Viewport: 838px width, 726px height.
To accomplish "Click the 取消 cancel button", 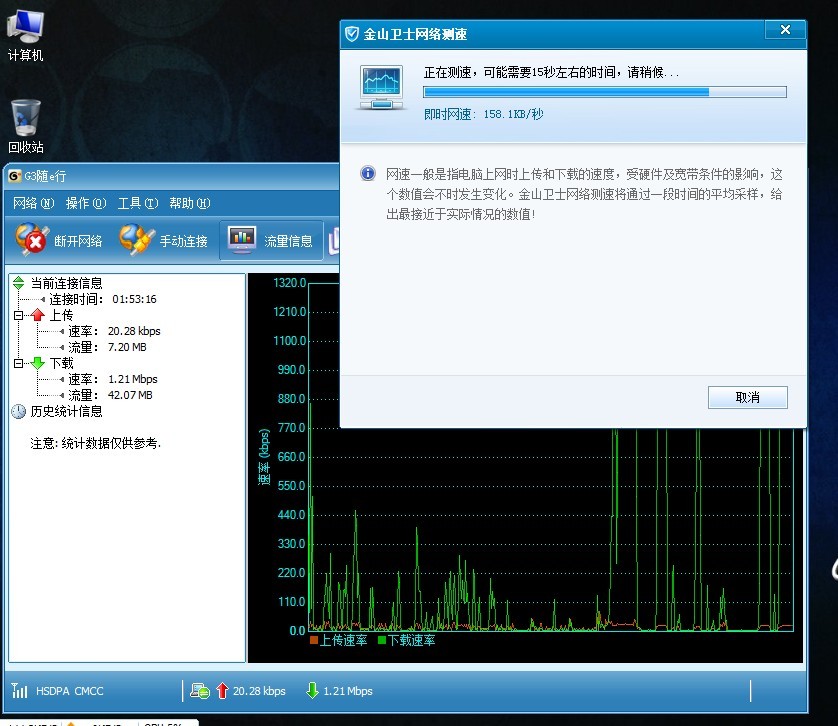I will [x=747, y=397].
